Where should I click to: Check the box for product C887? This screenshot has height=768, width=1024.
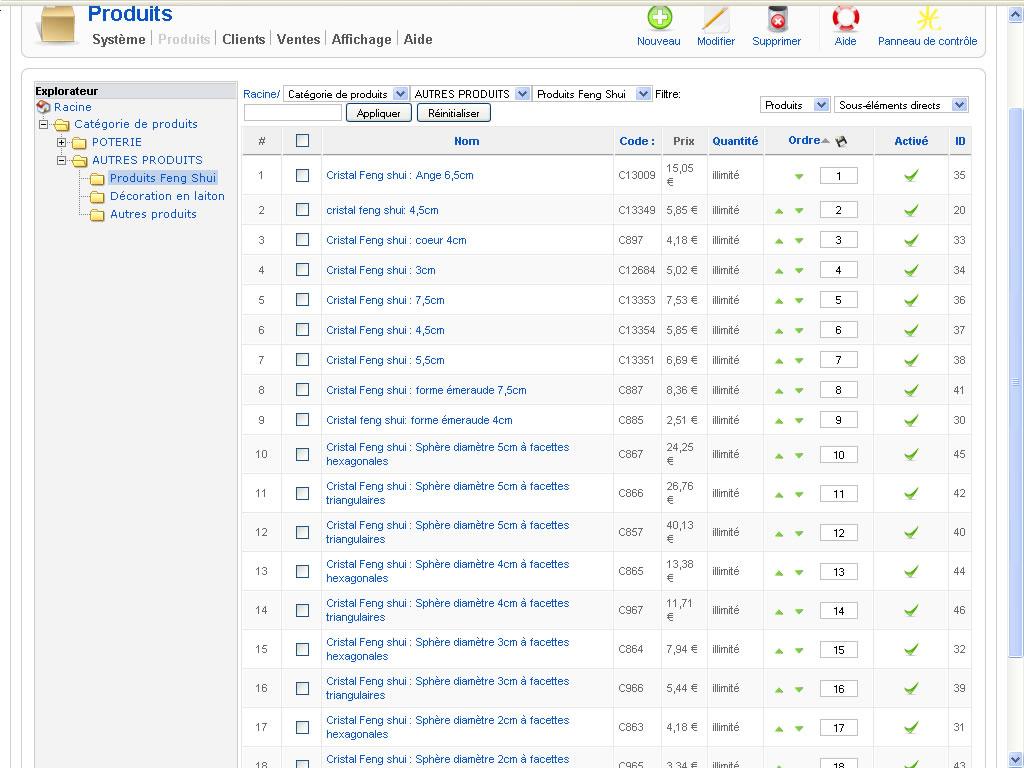point(302,390)
